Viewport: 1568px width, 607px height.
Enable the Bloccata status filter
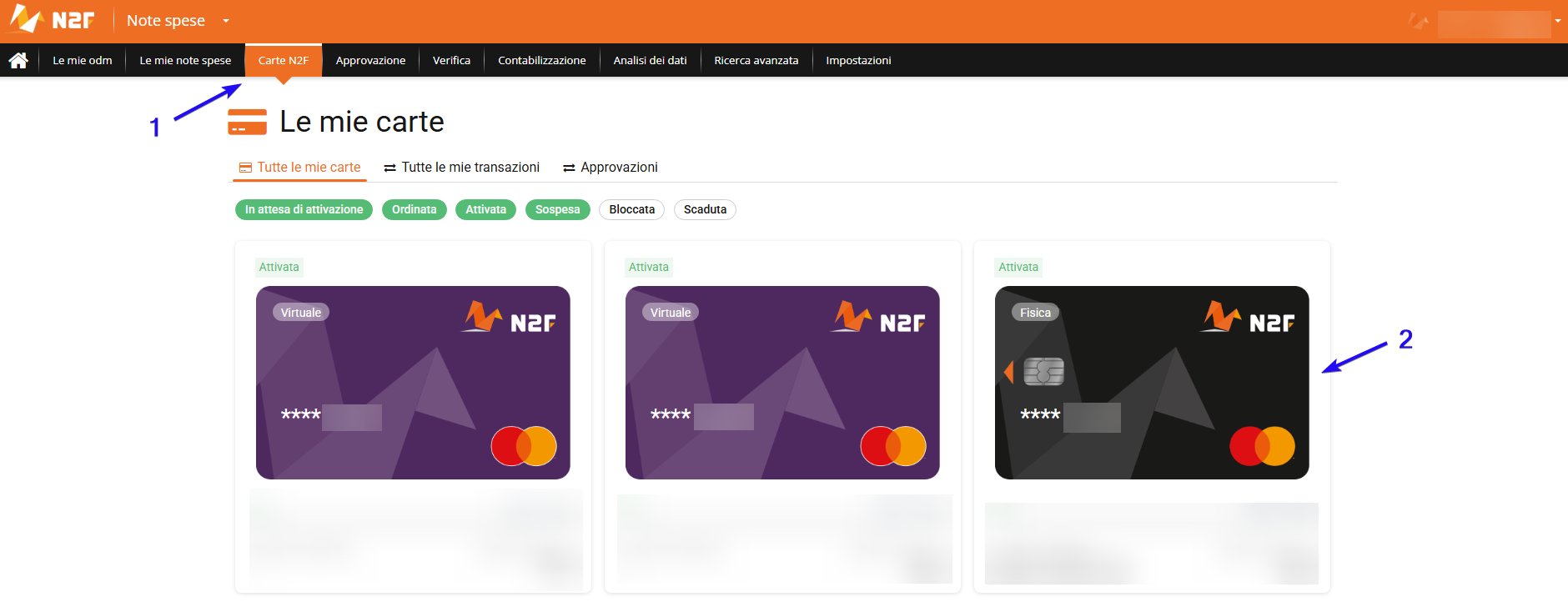[x=631, y=209]
